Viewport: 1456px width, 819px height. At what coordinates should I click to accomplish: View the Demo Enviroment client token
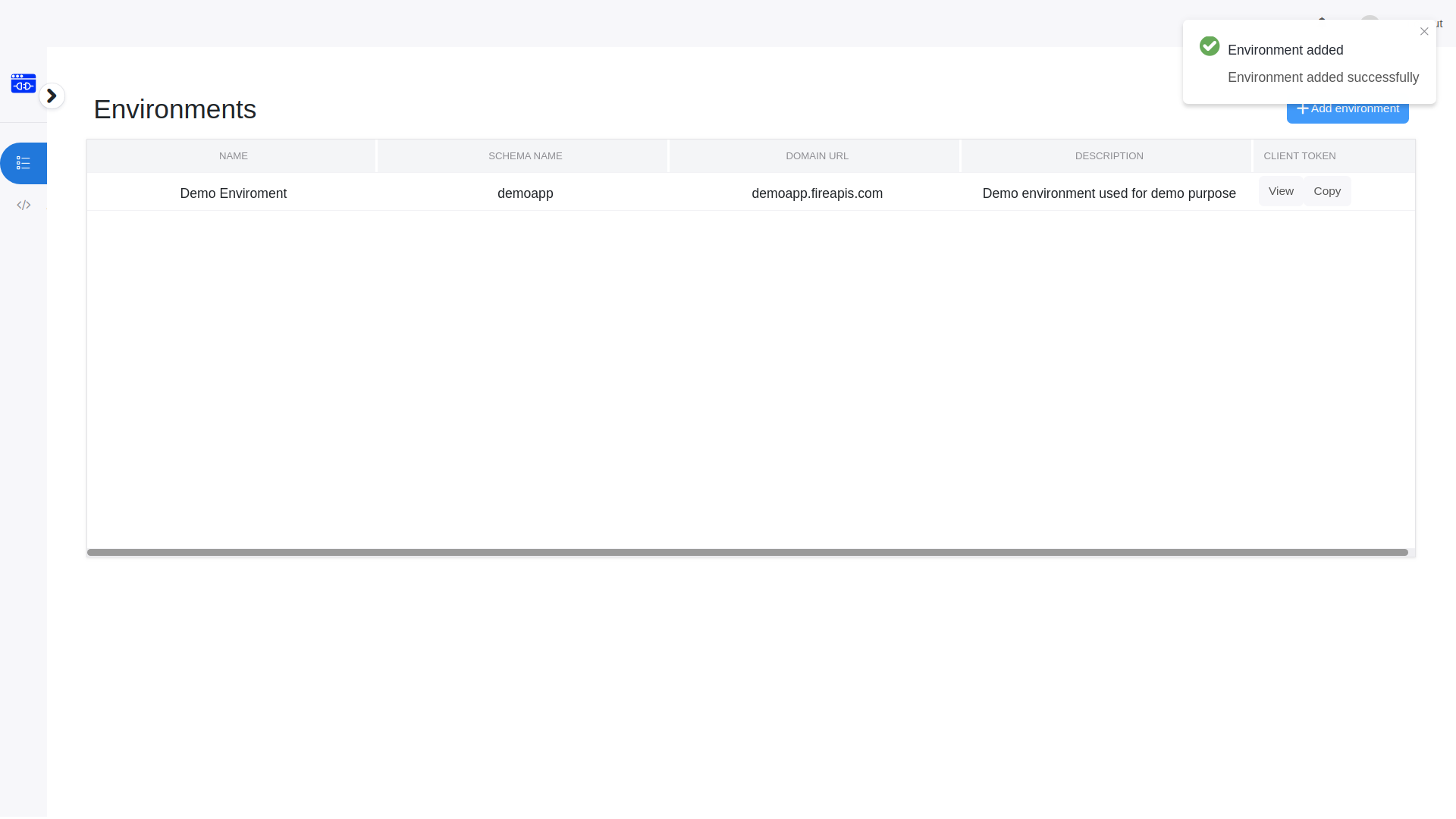tap(1281, 191)
